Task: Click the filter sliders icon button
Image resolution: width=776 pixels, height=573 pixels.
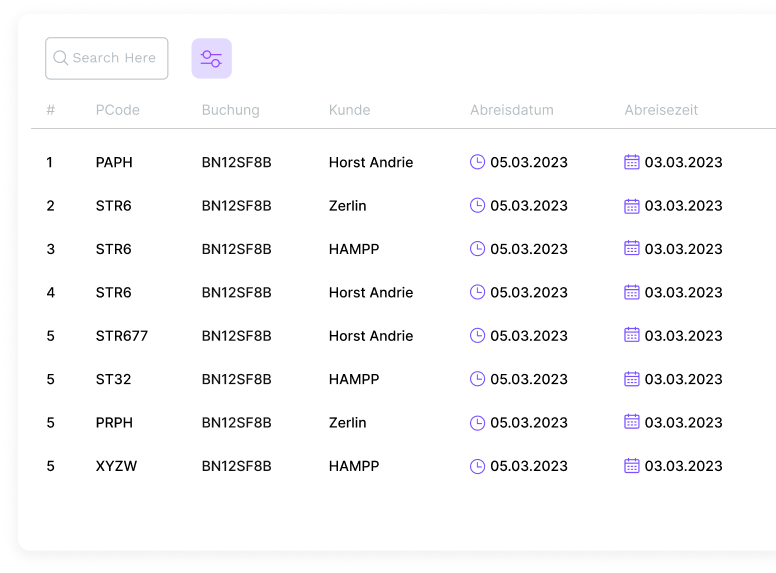Action: point(211,59)
